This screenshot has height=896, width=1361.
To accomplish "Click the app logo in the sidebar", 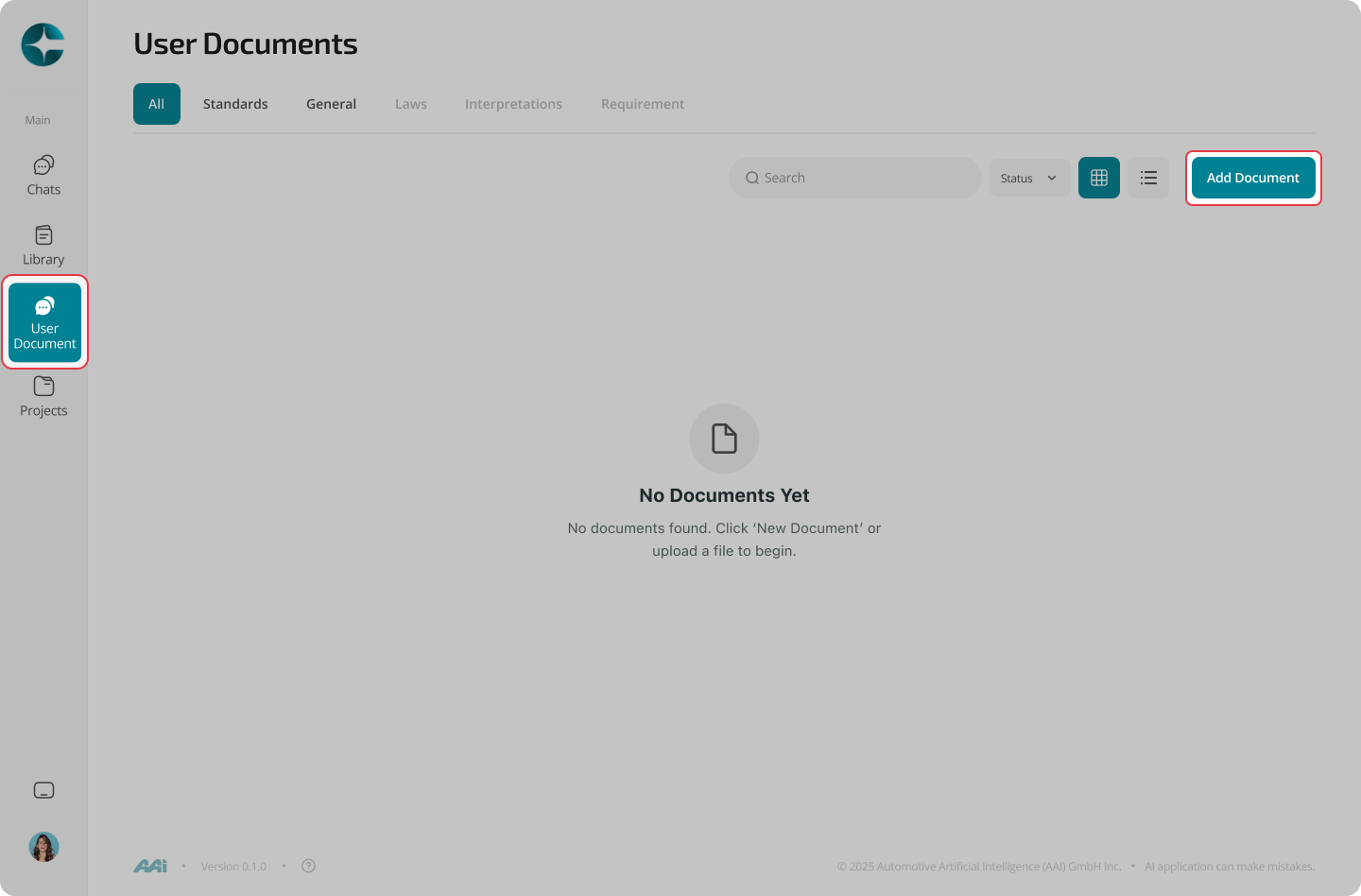I will 43,44.
